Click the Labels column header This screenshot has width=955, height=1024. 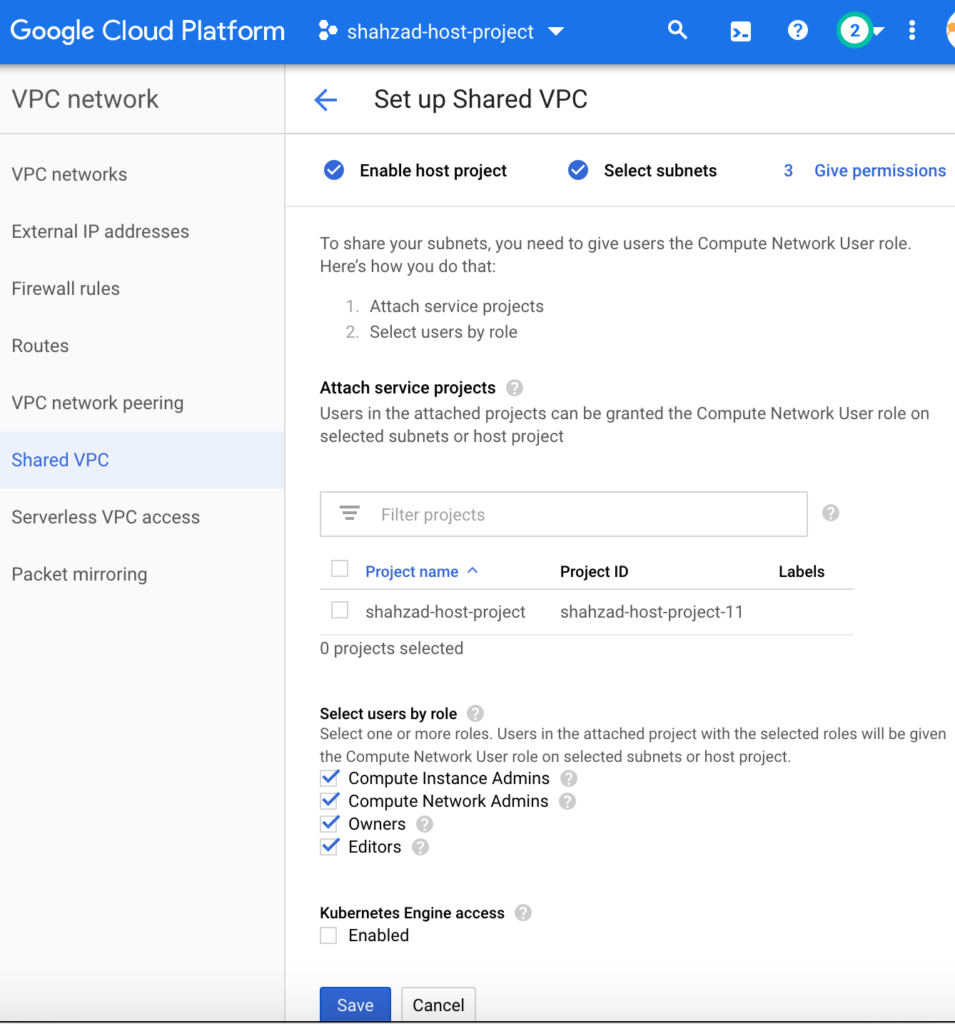[801, 571]
